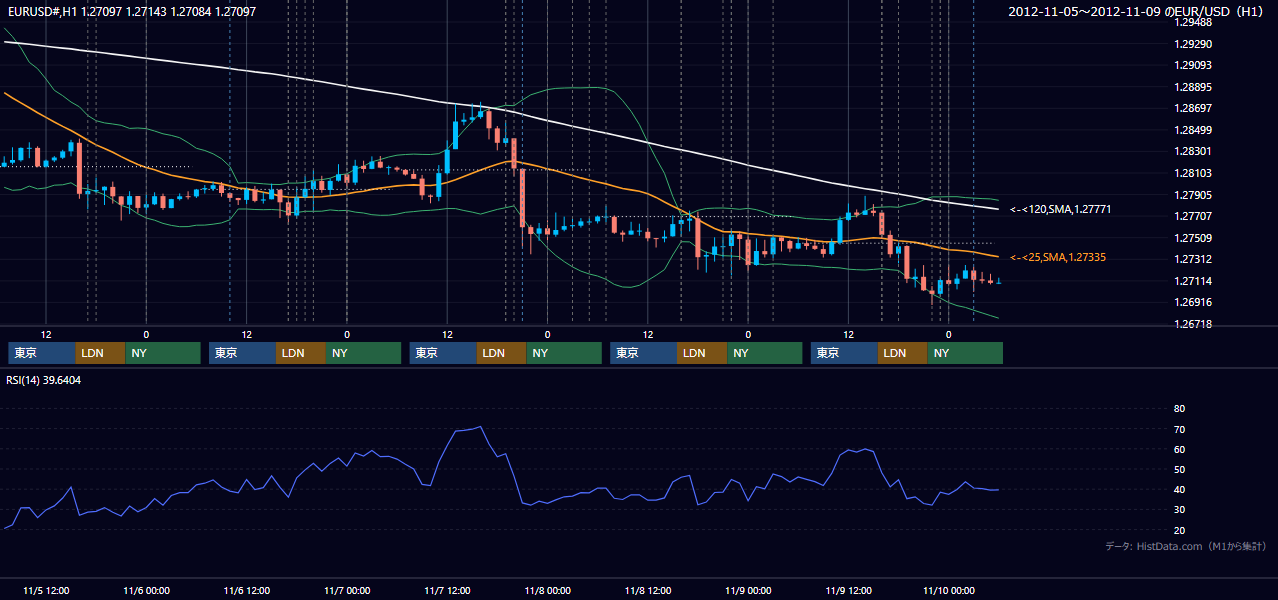Click the 11/10 00:00 time axis label
The height and width of the screenshot is (600, 1278).
coord(949,590)
